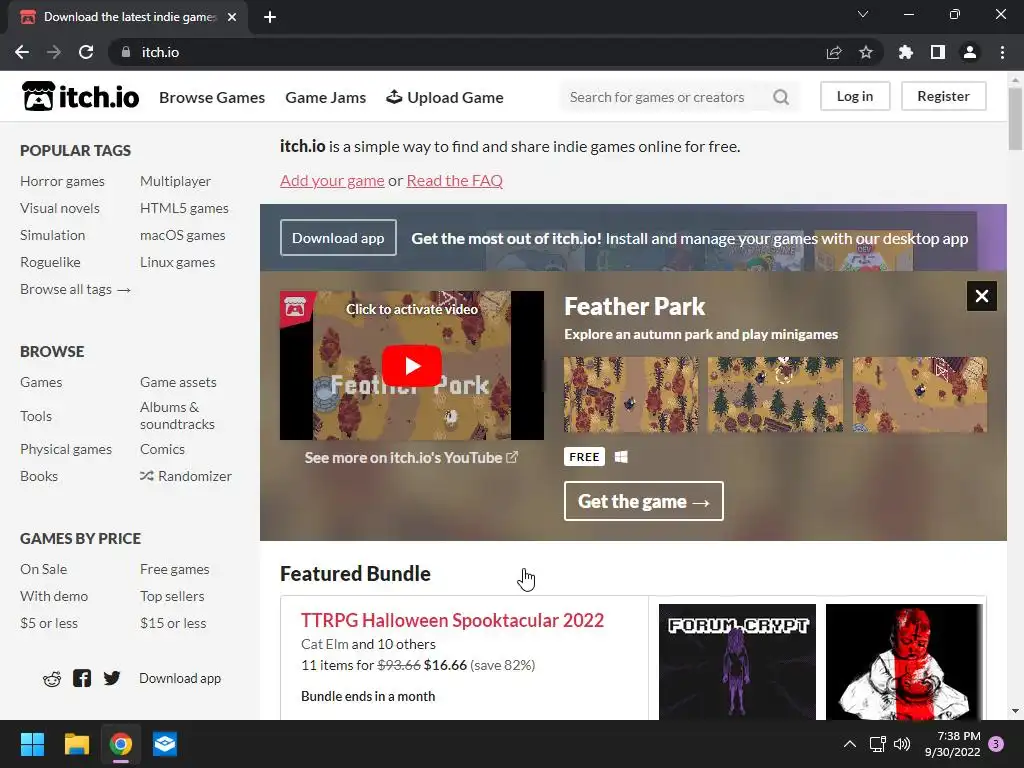Open the Free games price filter
This screenshot has width=1024, height=768.
[x=175, y=569]
